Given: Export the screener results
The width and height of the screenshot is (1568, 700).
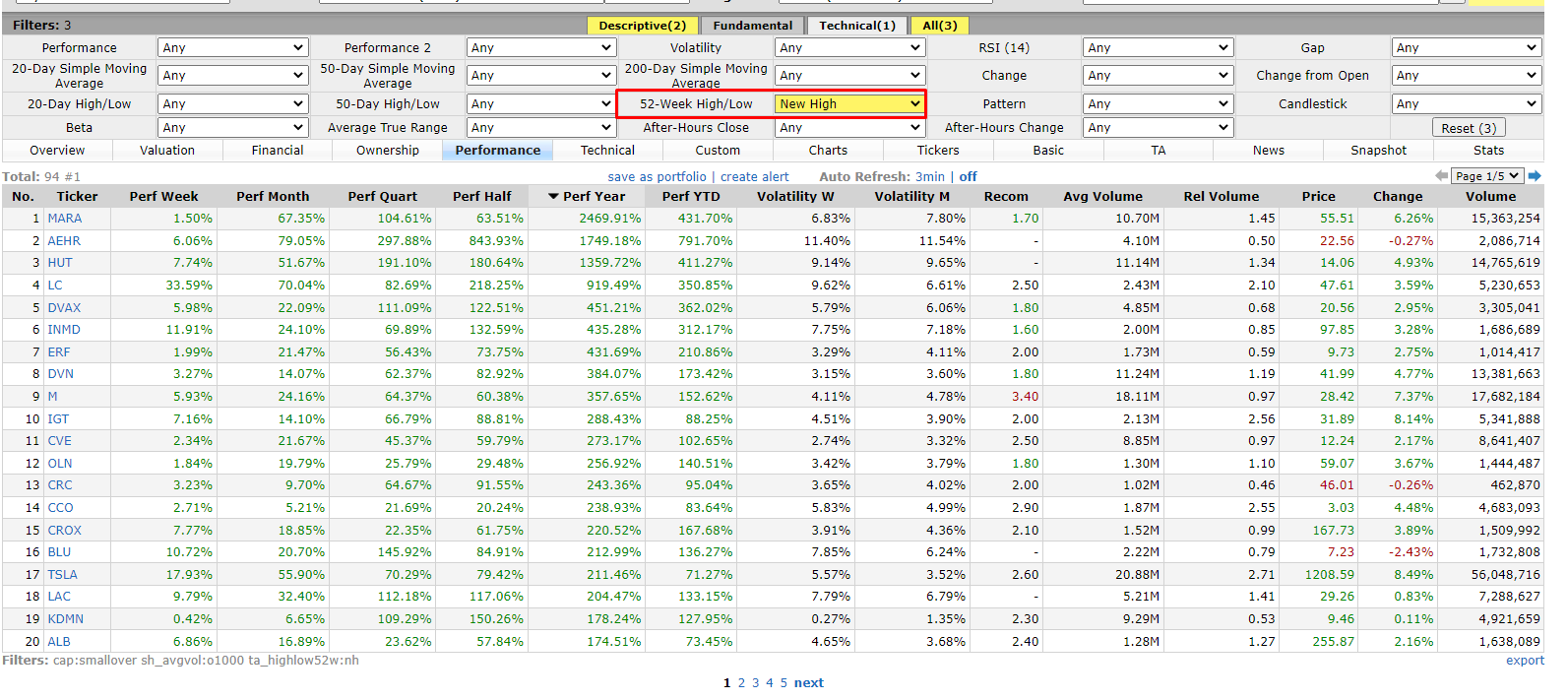Looking at the screenshot, I should (1524, 661).
